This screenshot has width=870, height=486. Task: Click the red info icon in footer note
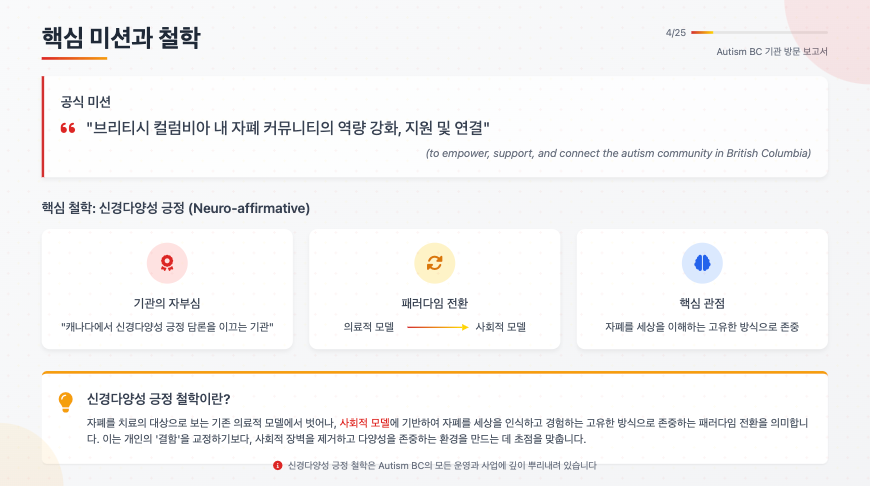pyautogui.click(x=277, y=465)
